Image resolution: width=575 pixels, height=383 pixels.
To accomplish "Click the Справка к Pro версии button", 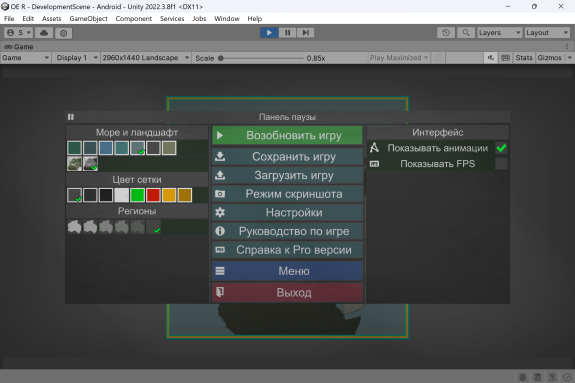I will point(288,250).
